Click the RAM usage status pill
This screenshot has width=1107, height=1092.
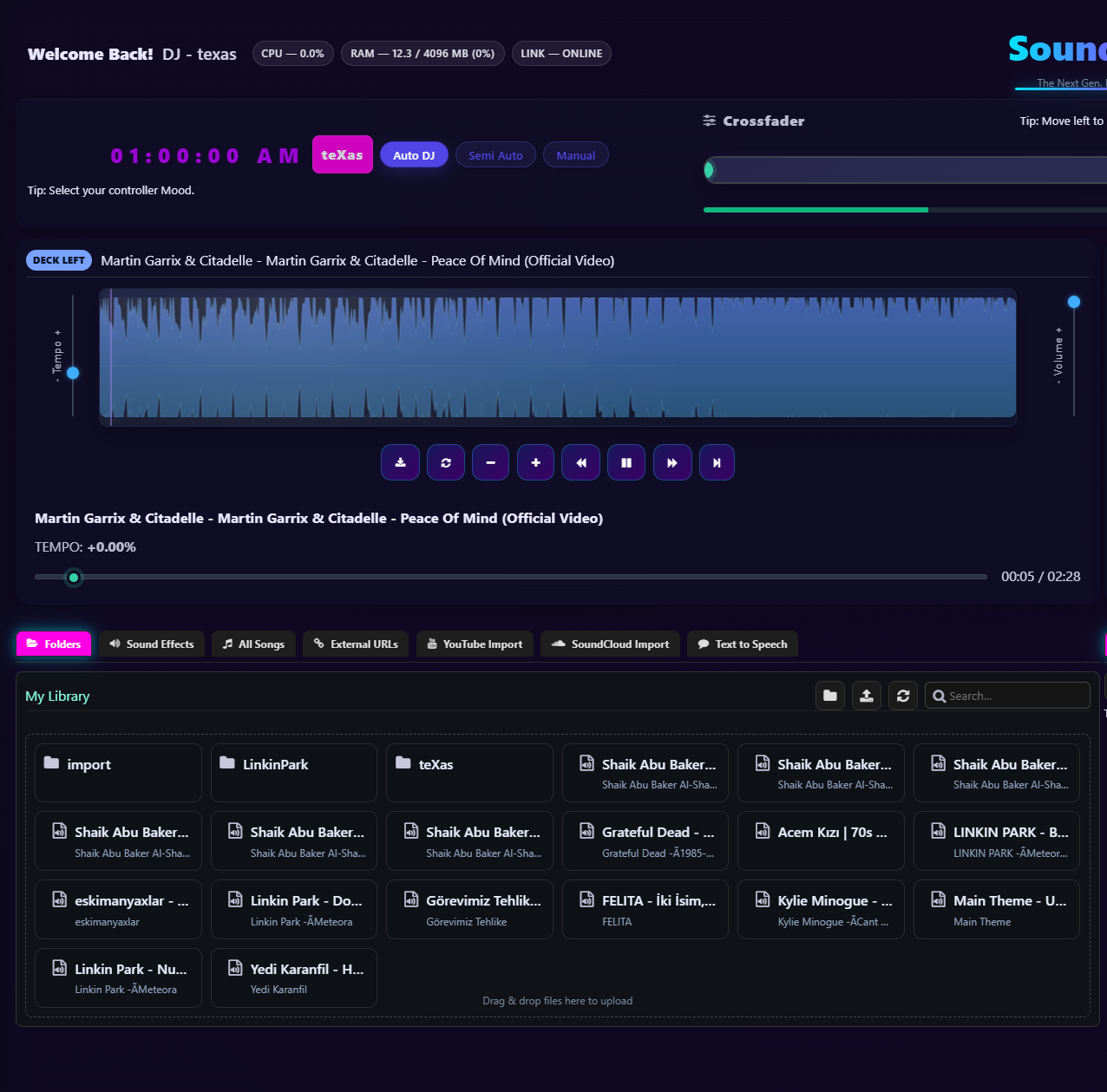pos(422,54)
